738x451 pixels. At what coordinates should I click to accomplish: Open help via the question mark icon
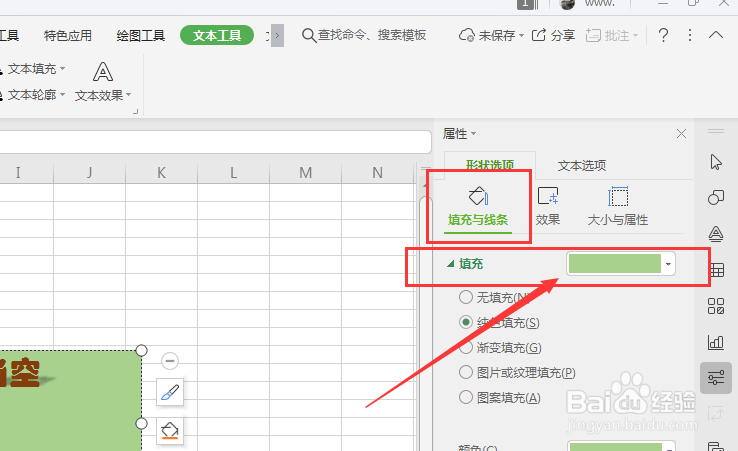tap(663, 35)
